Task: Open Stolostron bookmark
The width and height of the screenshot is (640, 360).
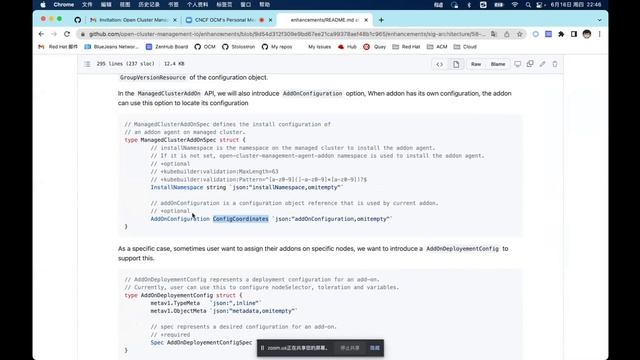Action: (238, 47)
